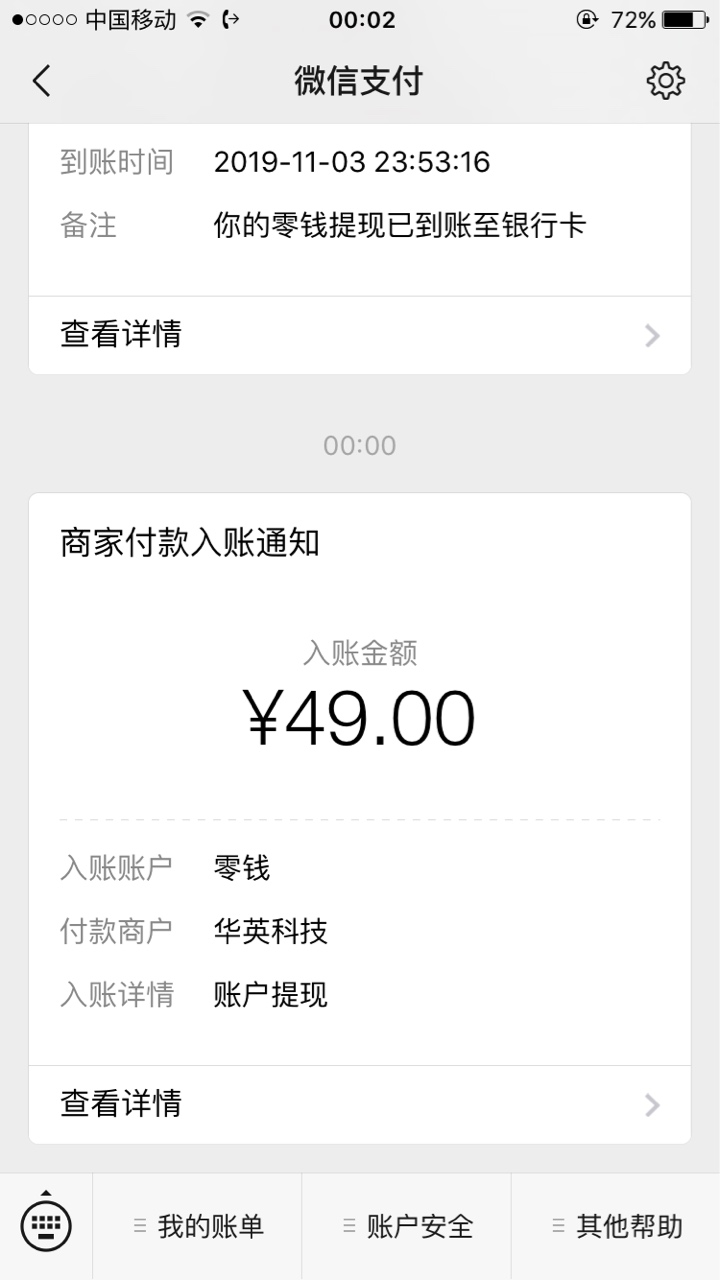Open 其他帮助 bottom menu
The height and width of the screenshot is (1280, 720).
[616, 1226]
